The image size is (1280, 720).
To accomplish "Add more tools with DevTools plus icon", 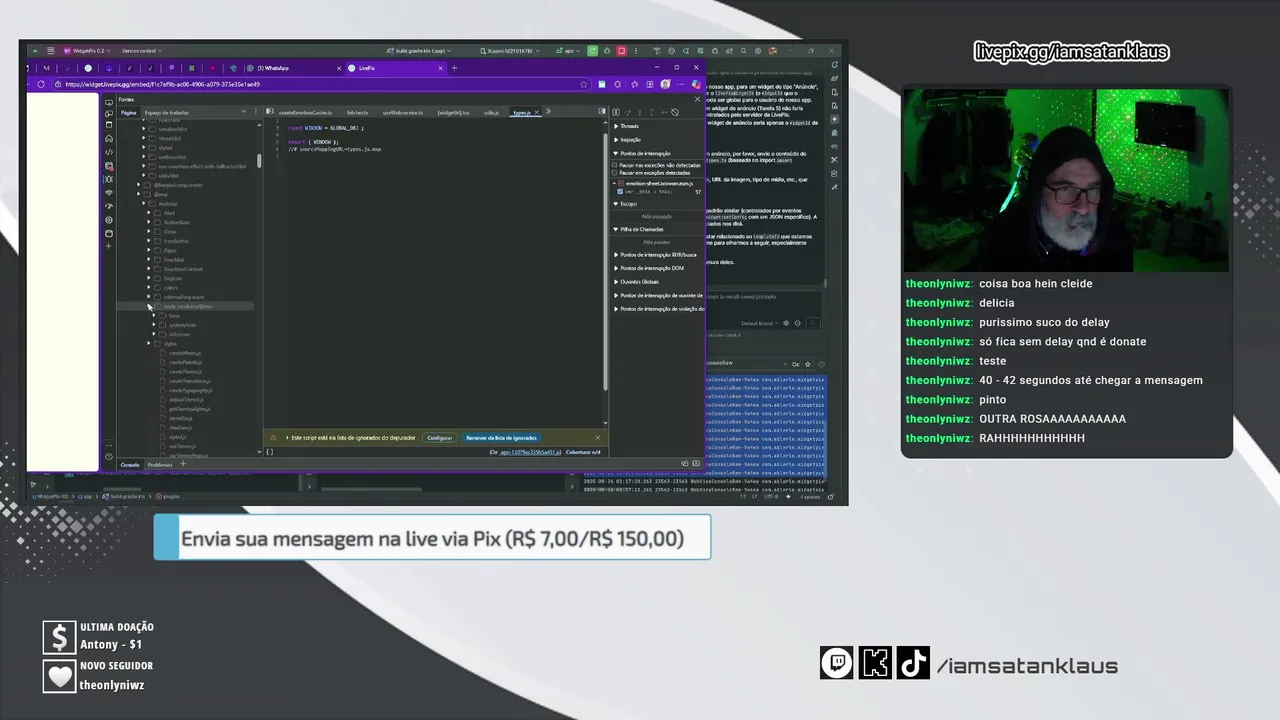I will 109,246.
